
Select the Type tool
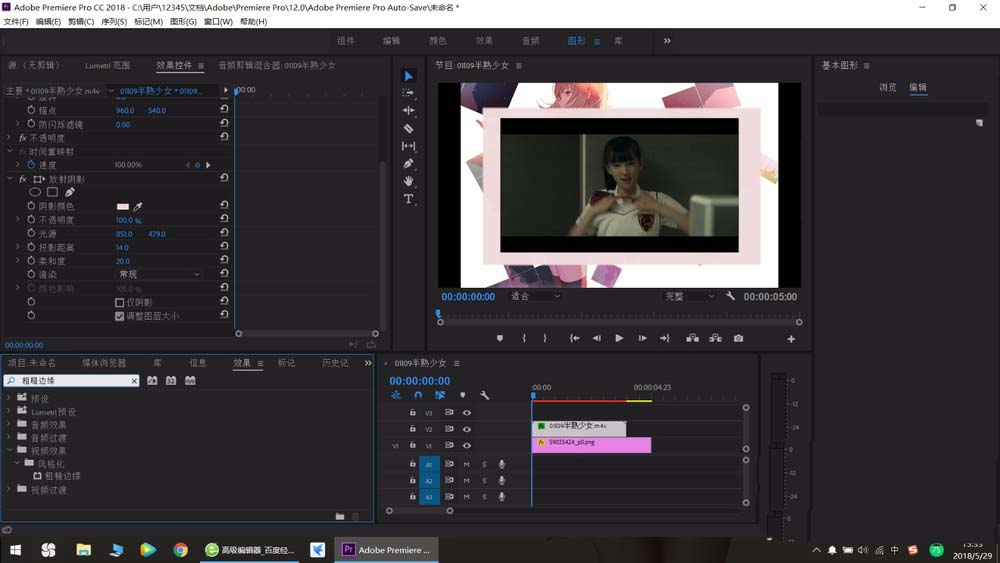[x=408, y=199]
